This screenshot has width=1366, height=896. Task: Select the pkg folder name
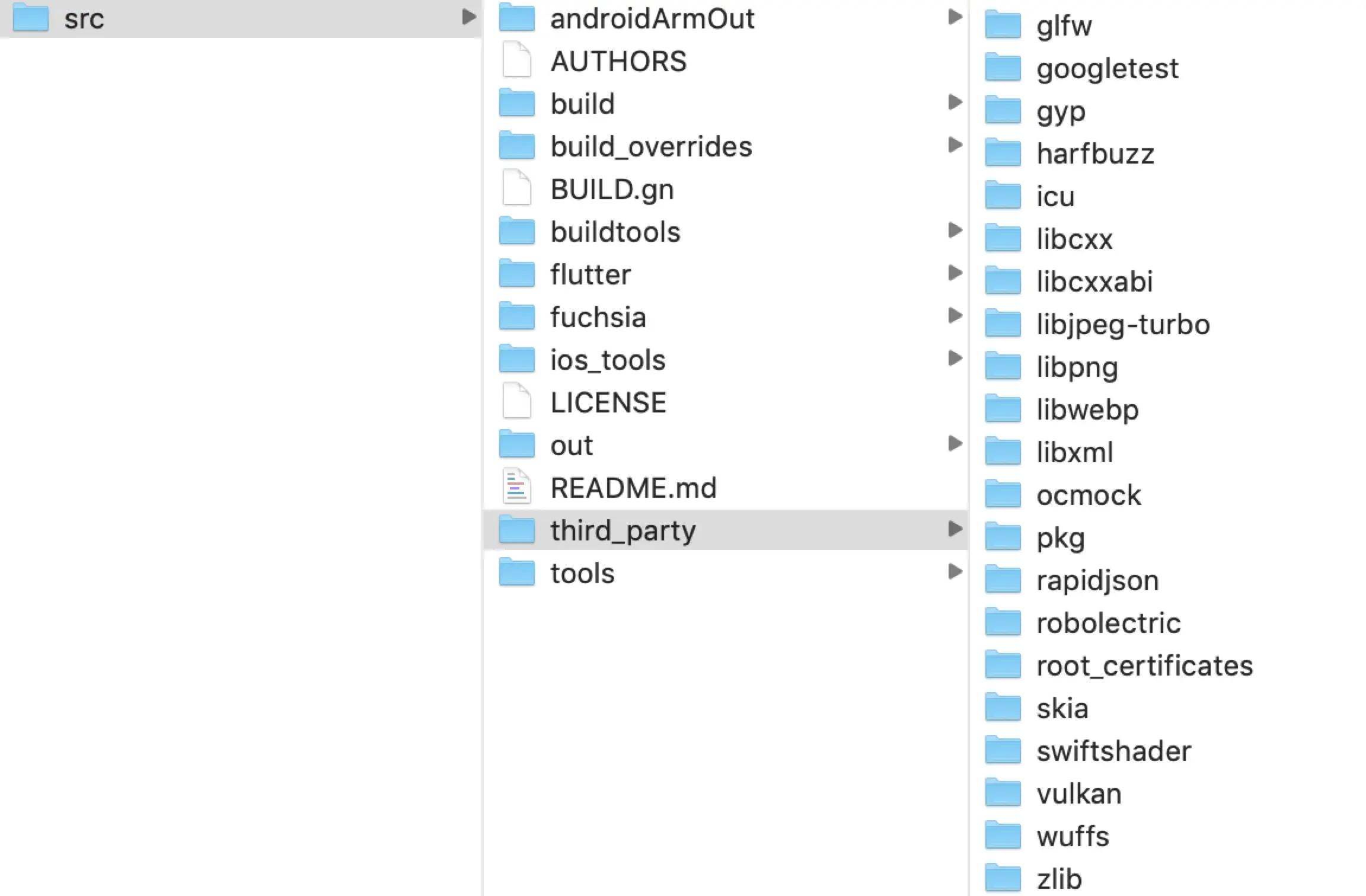tap(1061, 539)
